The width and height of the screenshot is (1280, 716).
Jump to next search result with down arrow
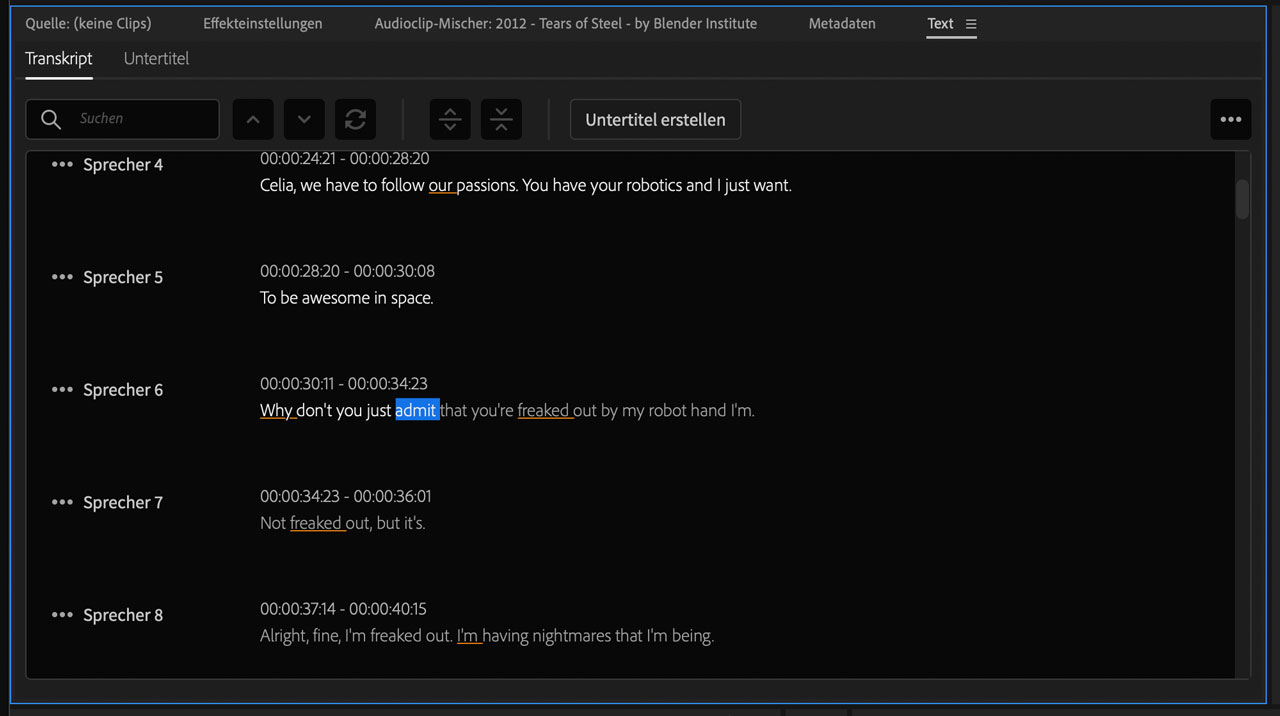[304, 119]
